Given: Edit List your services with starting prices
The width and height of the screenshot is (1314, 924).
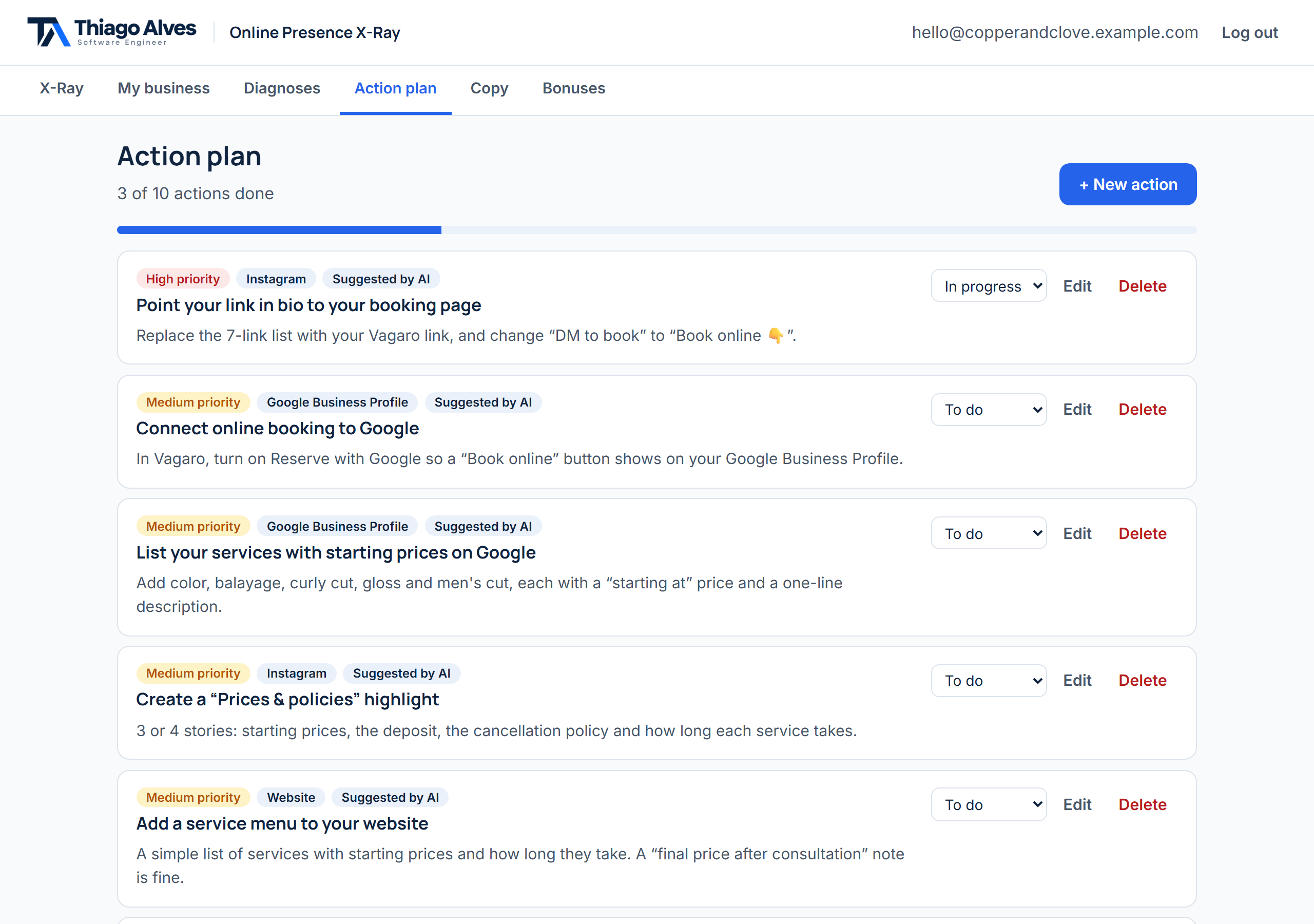Looking at the screenshot, I should coord(1077,533).
